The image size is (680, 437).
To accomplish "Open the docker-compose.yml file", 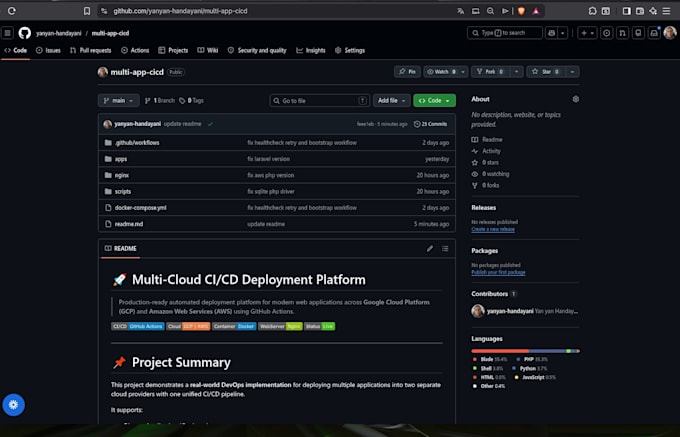I will [x=141, y=208].
